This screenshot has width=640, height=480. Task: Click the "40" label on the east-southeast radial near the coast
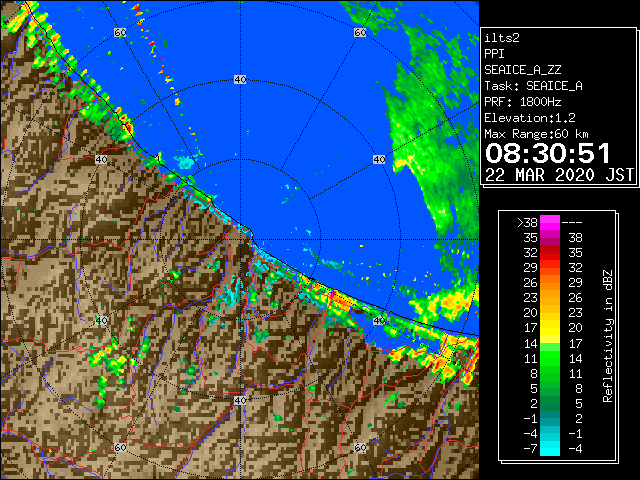point(379,320)
